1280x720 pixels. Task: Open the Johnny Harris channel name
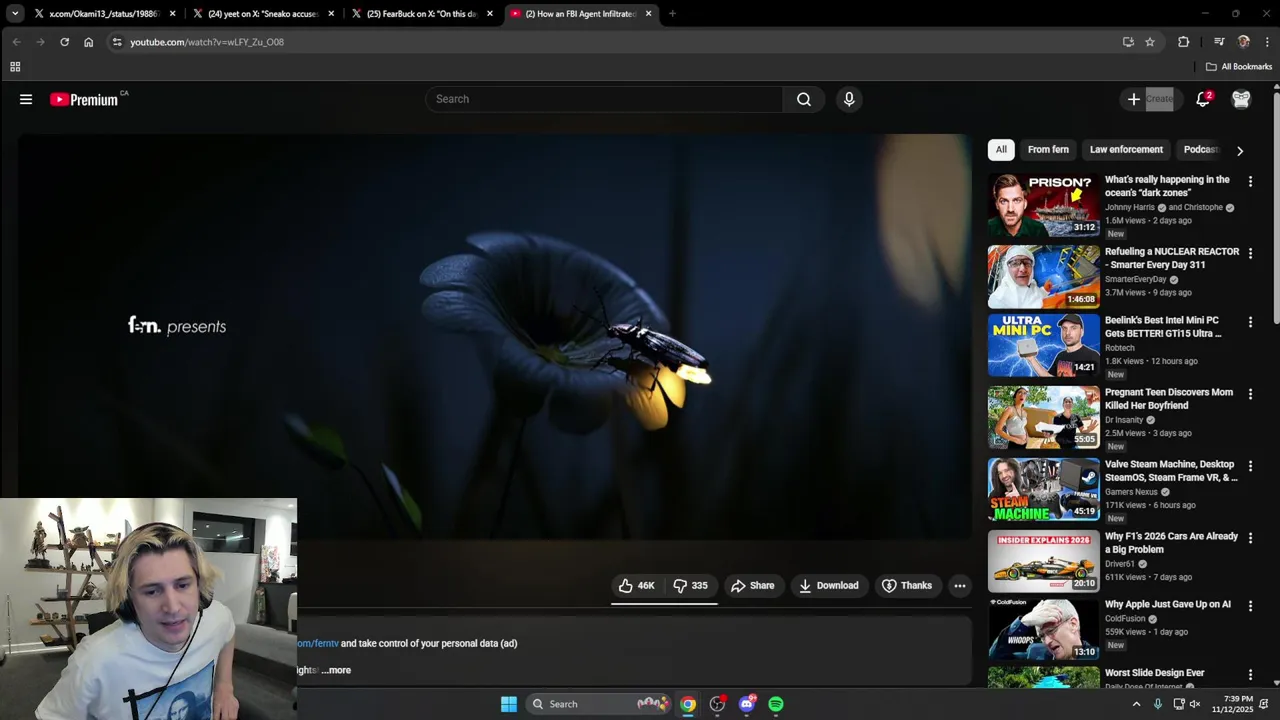[x=1129, y=207]
